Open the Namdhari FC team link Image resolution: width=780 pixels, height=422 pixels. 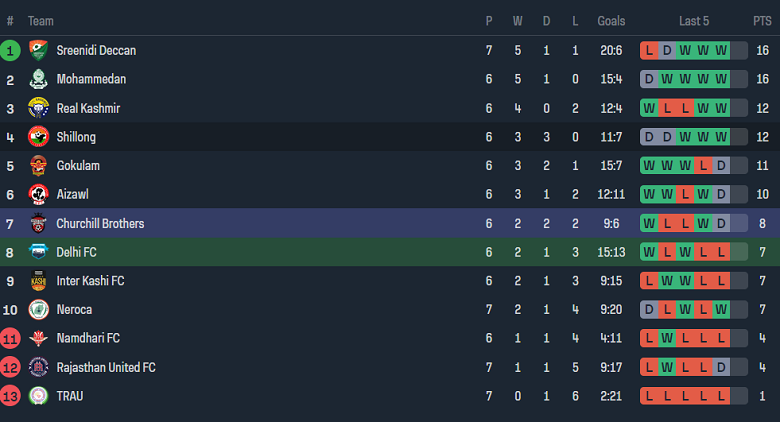[88, 339]
